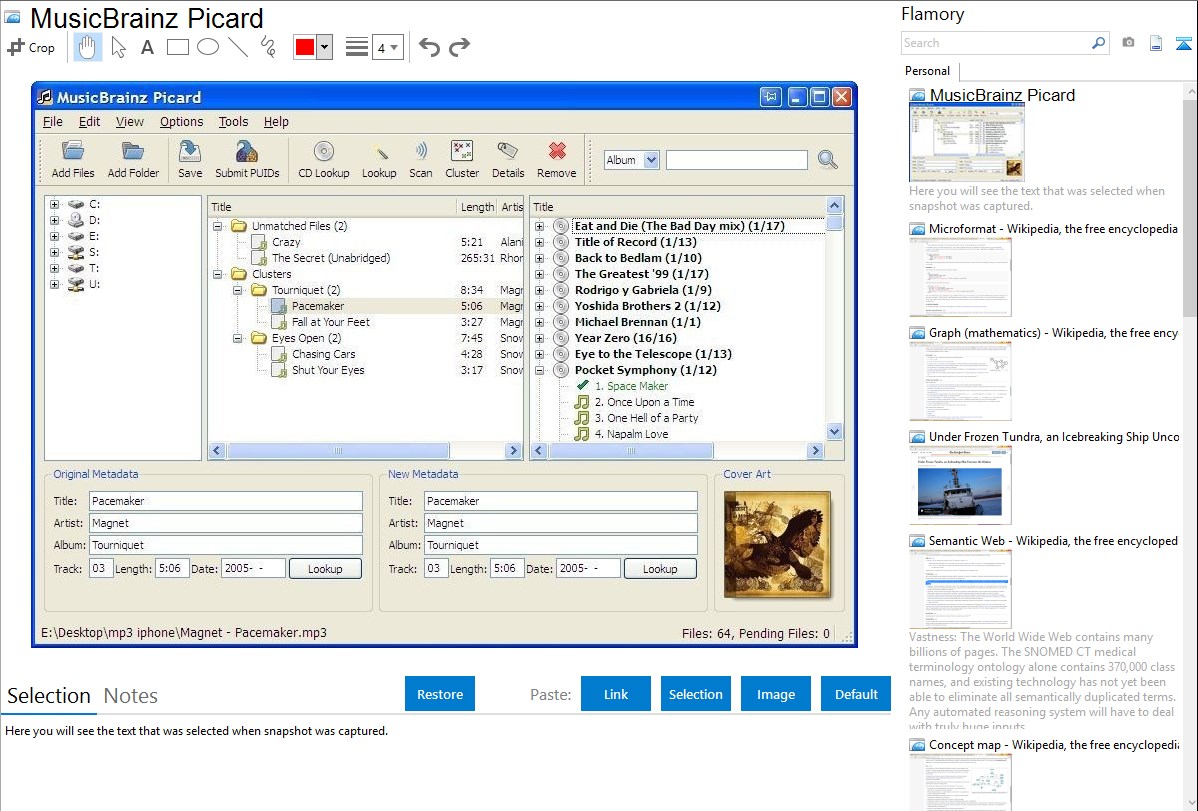Open the color picker dropdown arrow

324,47
